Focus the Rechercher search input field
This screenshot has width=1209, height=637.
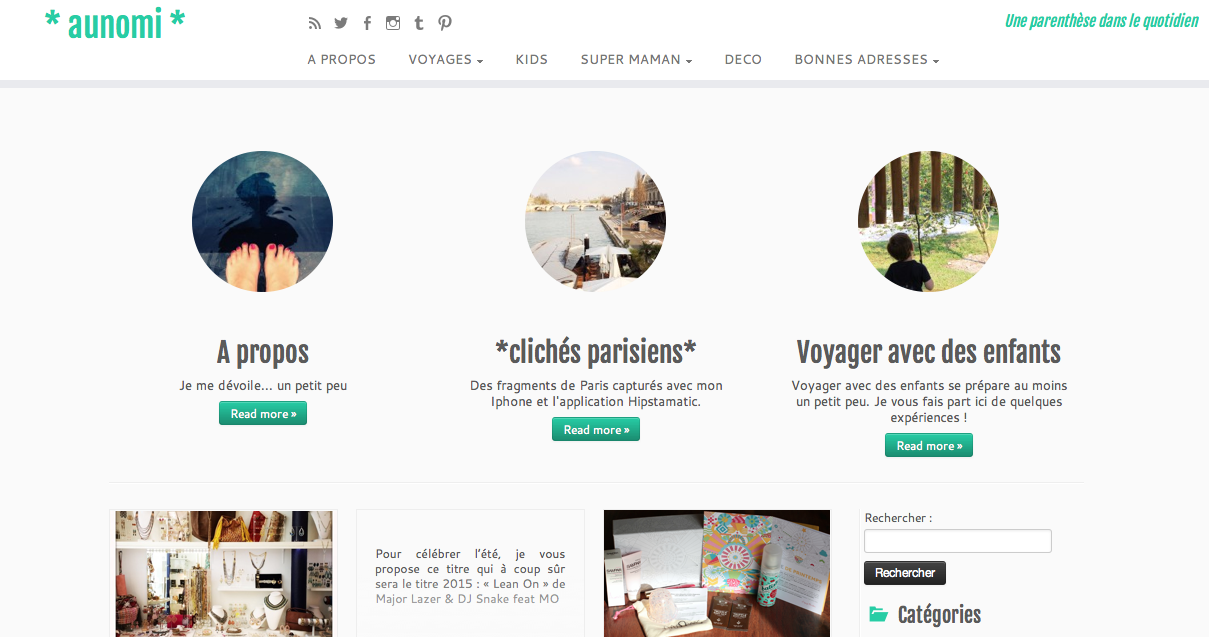(x=958, y=541)
